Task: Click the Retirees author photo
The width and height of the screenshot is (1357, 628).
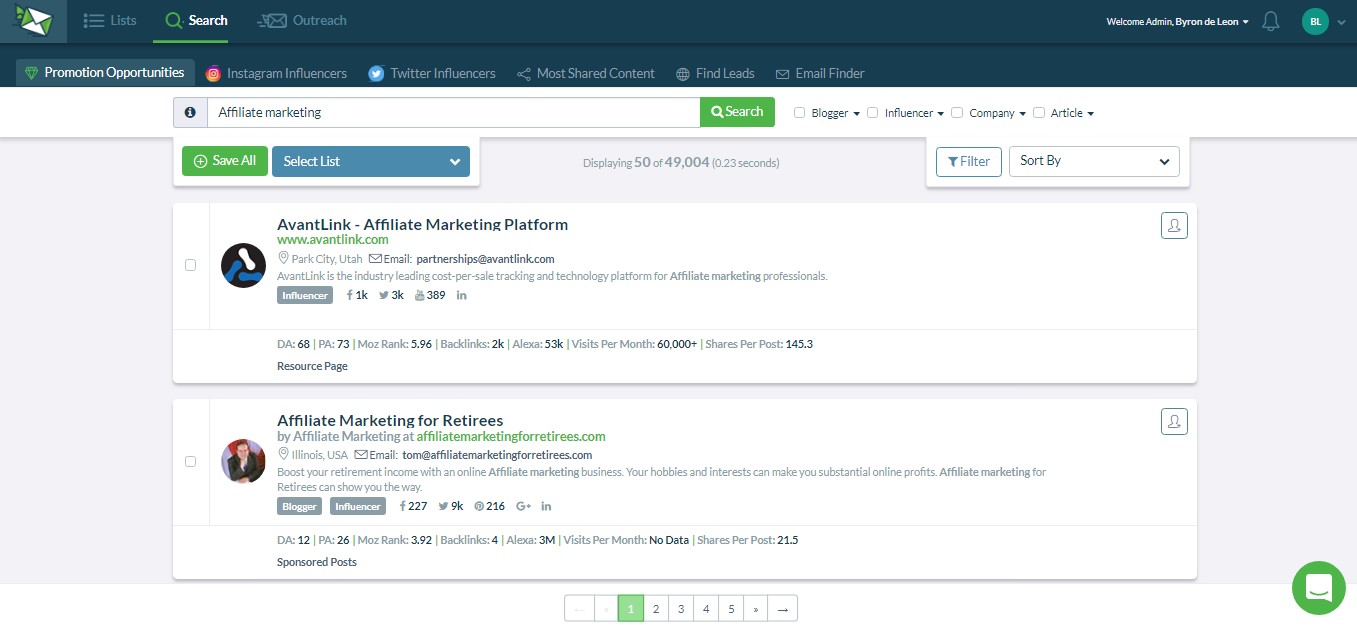Action: tap(243, 461)
